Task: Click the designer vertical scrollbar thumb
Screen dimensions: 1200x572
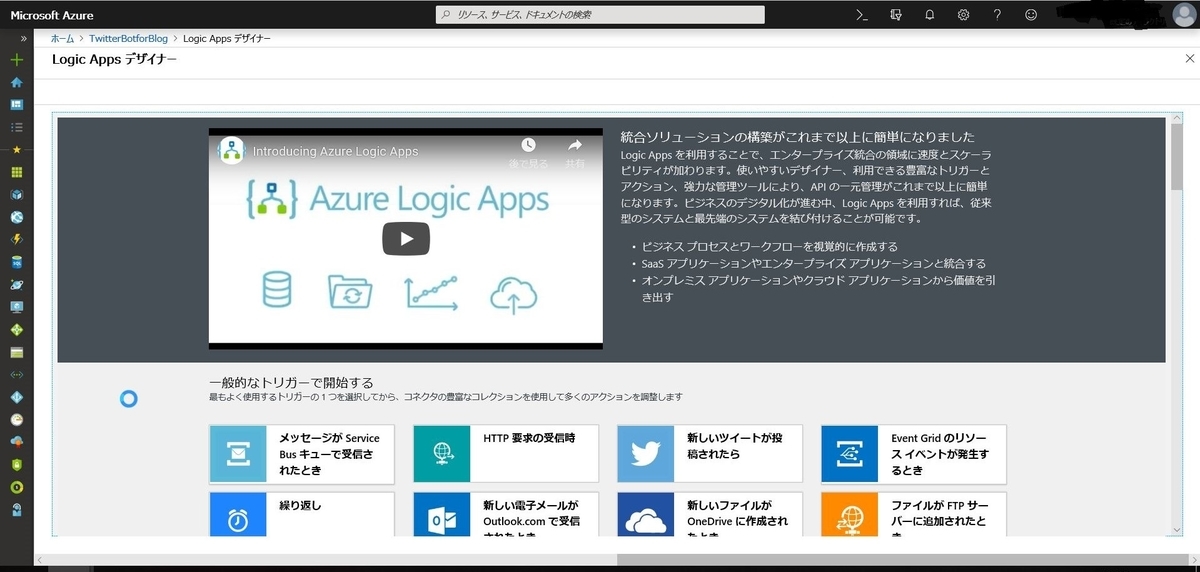Action: tap(1177, 157)
